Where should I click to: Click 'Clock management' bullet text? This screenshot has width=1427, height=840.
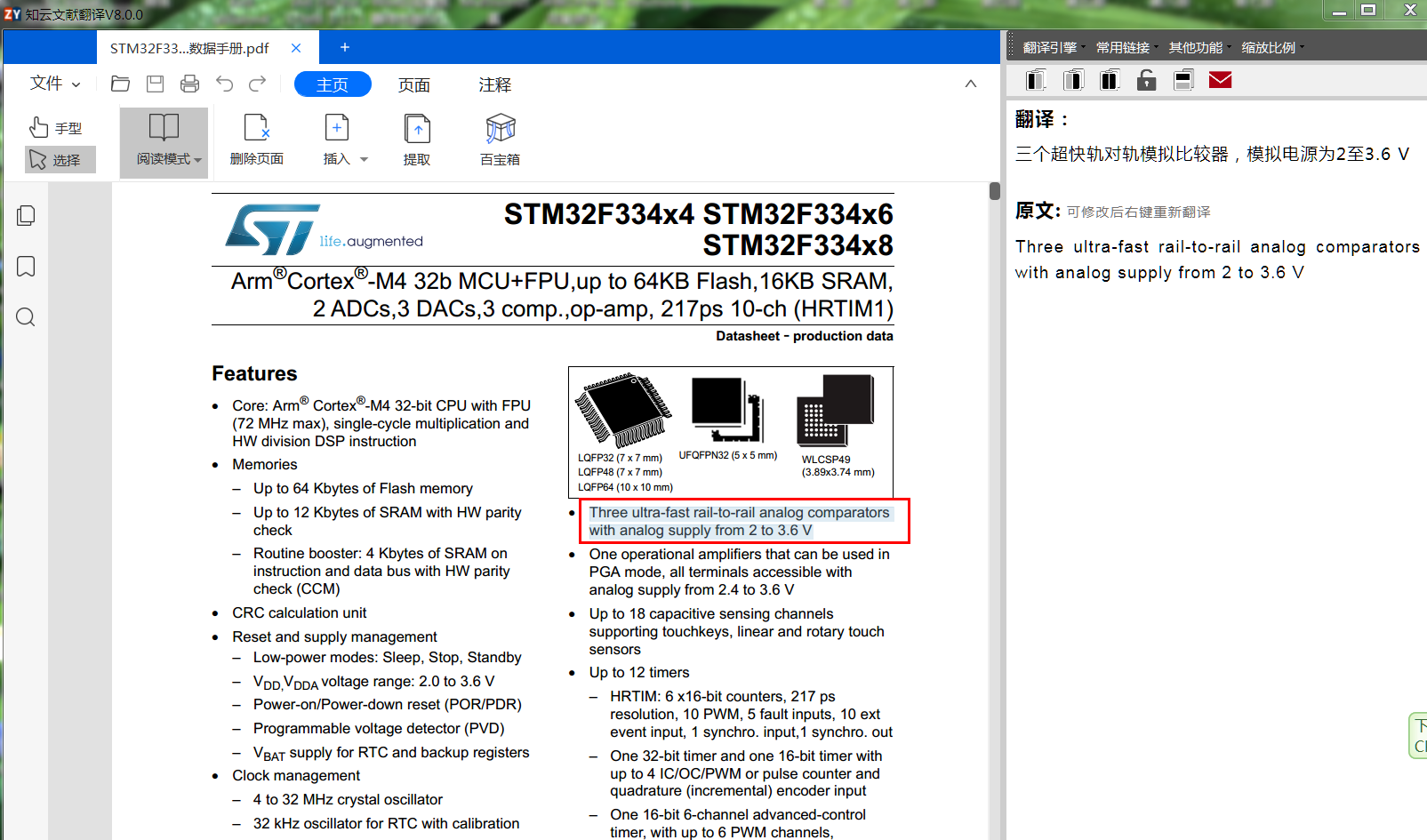point(296,775)
